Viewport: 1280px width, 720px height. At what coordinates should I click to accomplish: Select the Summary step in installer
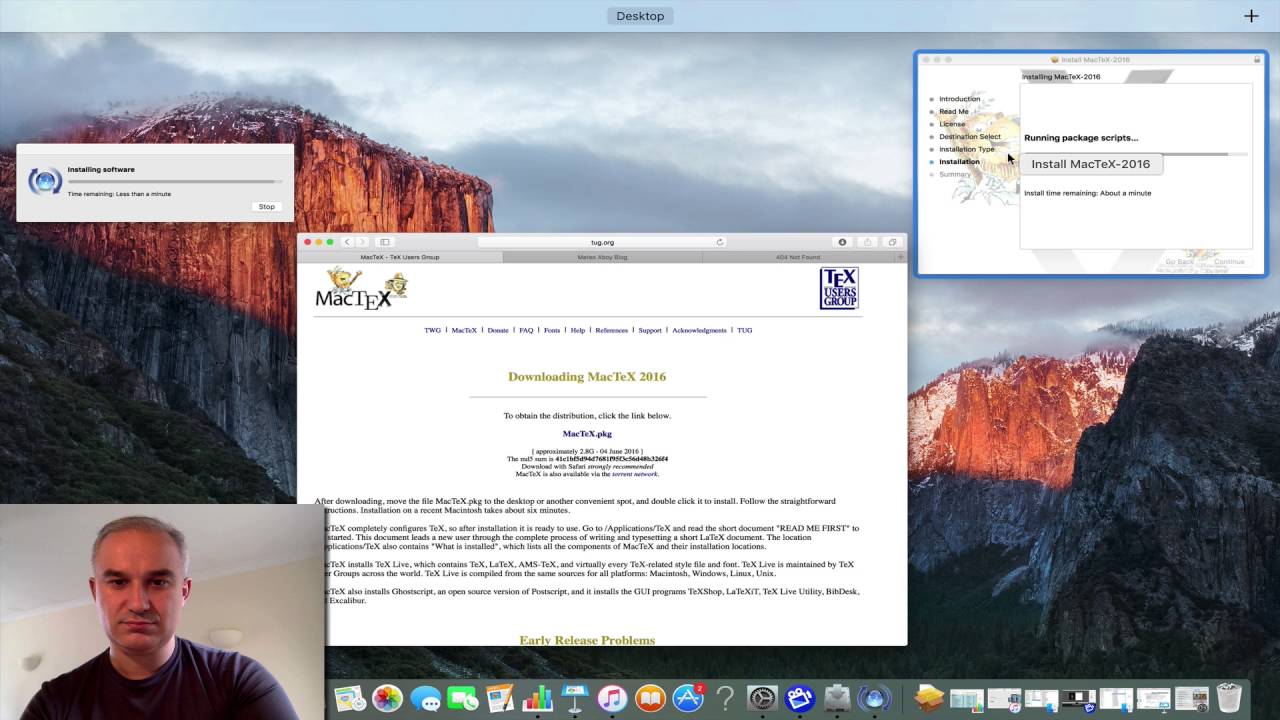click(x=954, y=174)
